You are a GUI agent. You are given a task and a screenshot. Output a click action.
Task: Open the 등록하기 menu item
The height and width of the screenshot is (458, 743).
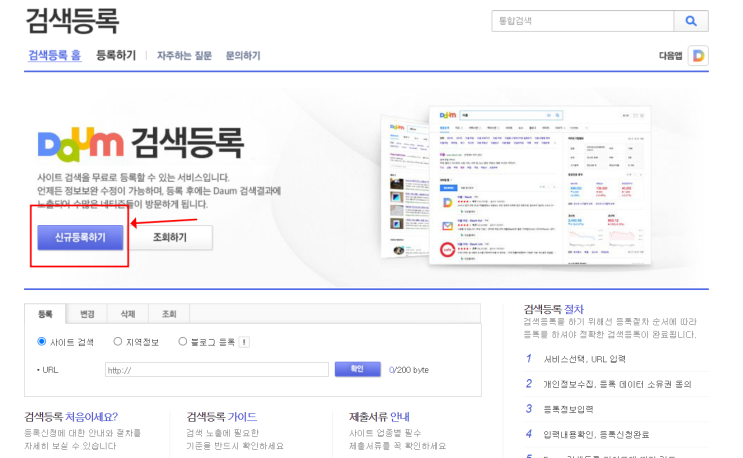pos(116,55)
